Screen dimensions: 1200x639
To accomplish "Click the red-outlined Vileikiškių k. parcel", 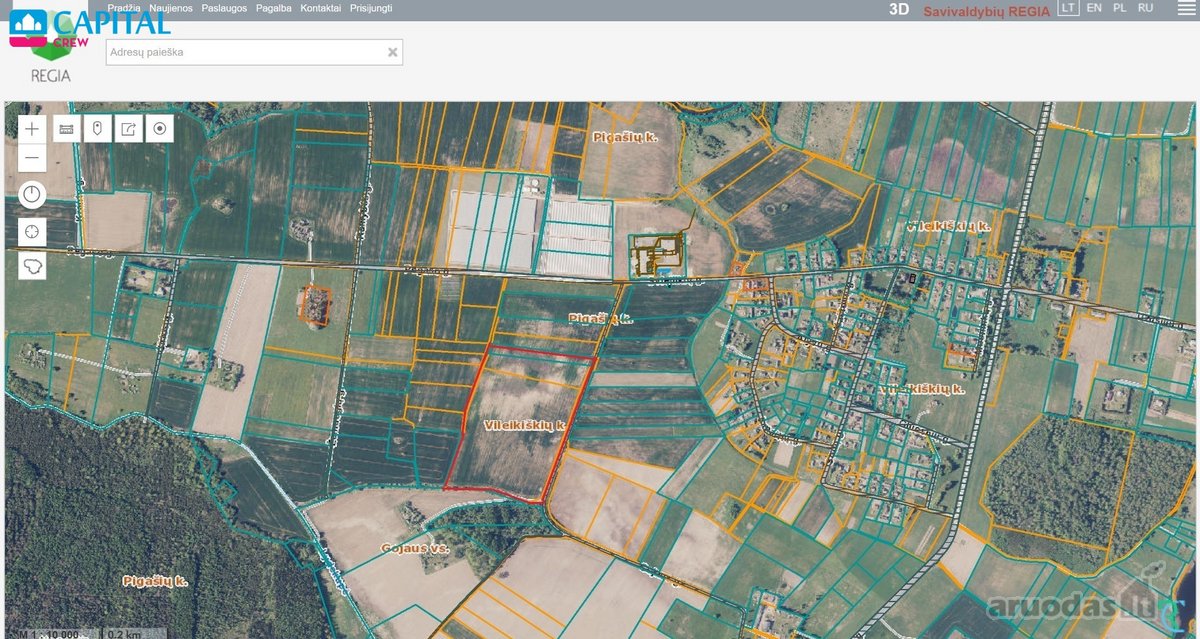I will click(520, 424).
